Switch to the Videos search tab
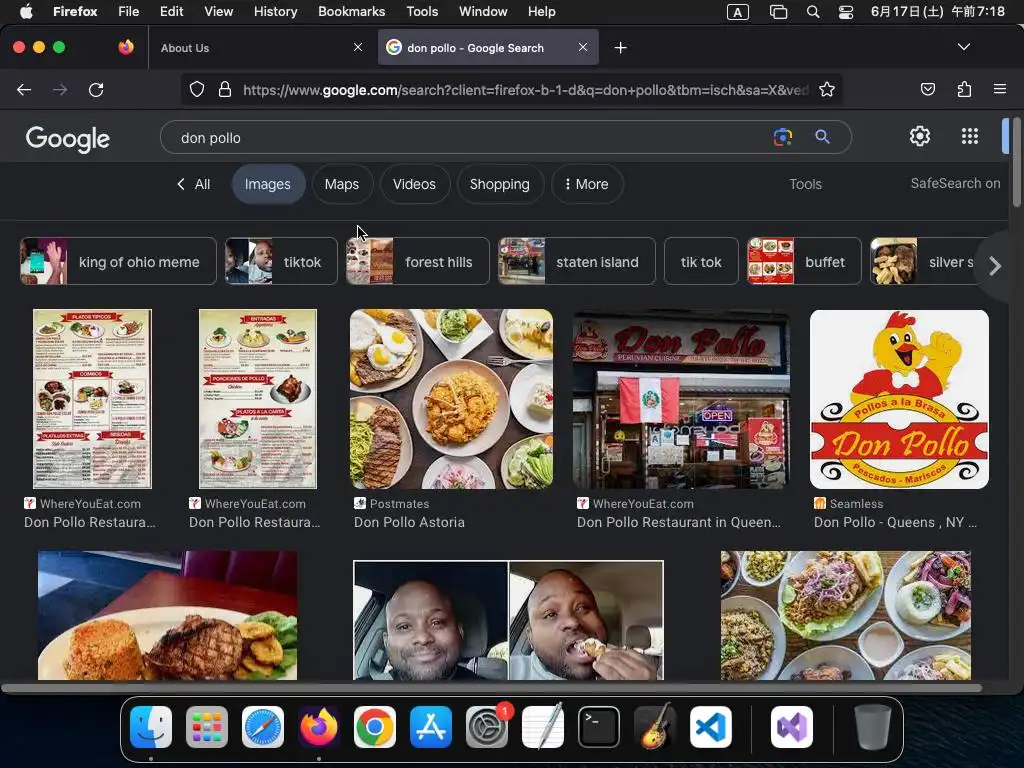Image resolution: width=1024 pixels, height=768 pixels. point(414,184)
